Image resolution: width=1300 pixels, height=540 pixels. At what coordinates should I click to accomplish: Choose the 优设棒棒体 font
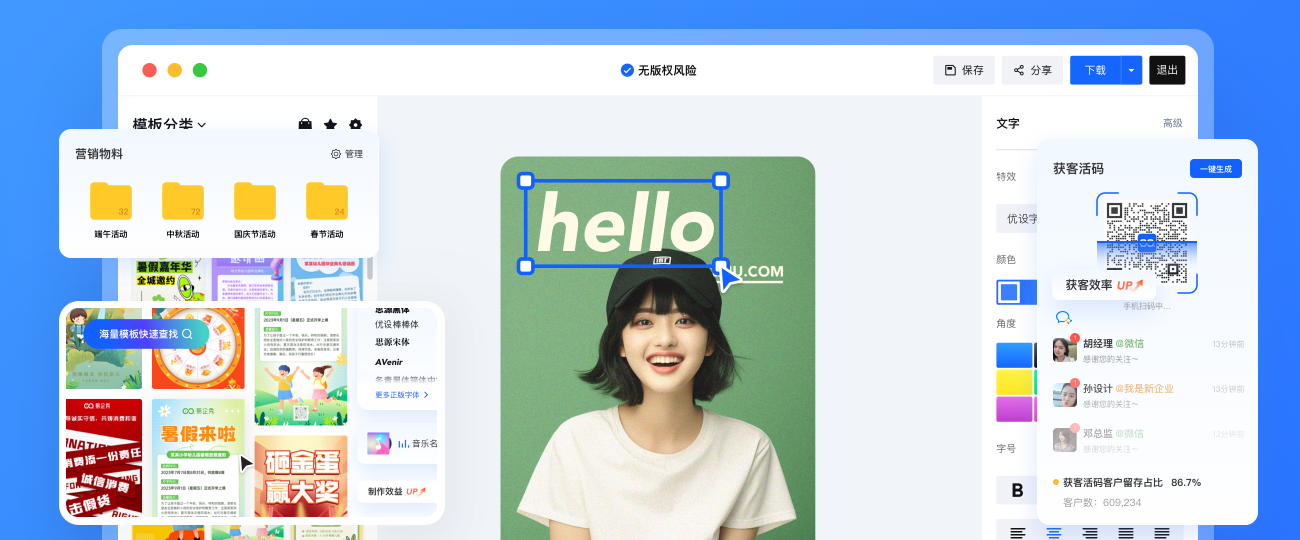pyautogui.click(x=397, y=324)
